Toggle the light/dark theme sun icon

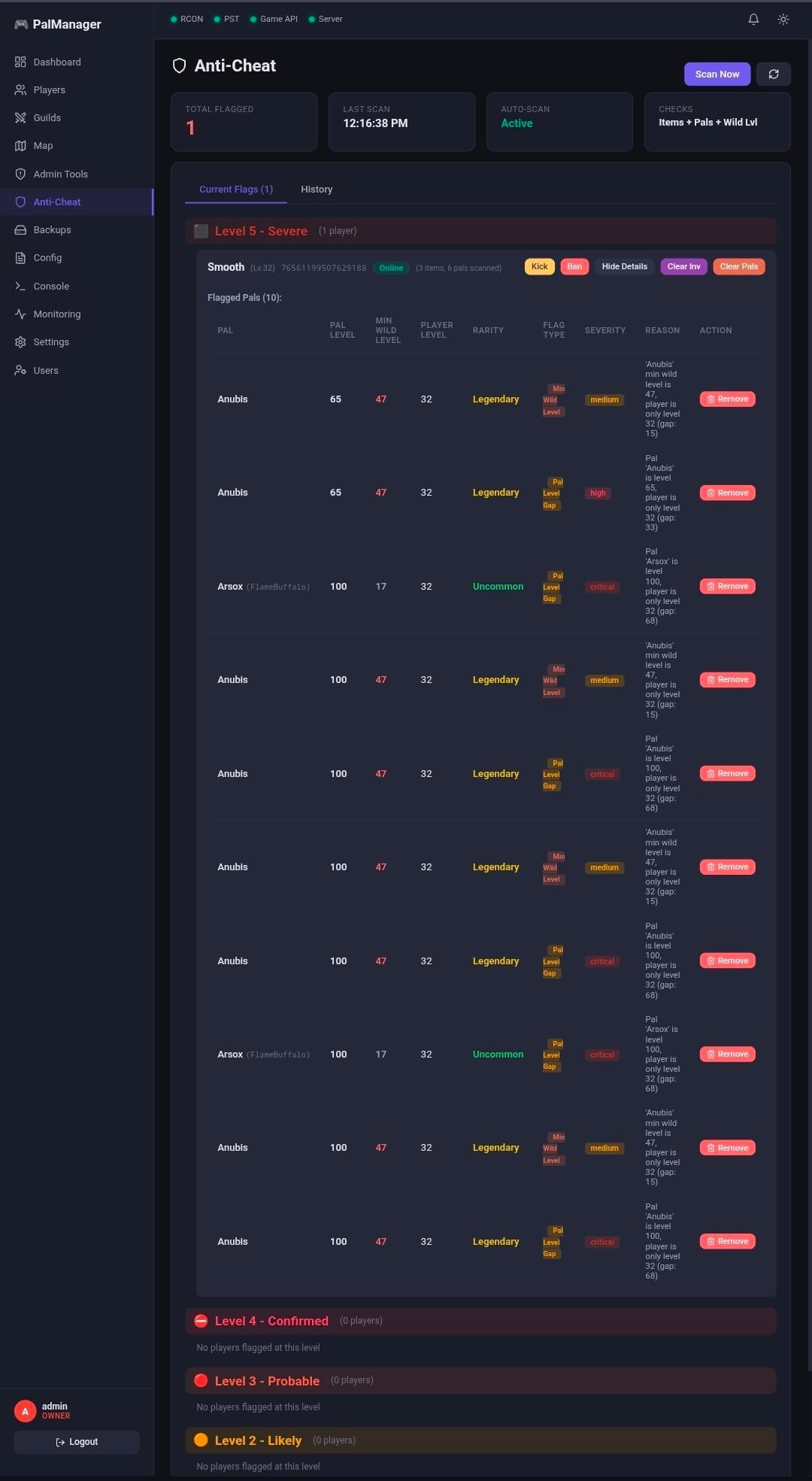pyautogui.click(x=783, y=20)
